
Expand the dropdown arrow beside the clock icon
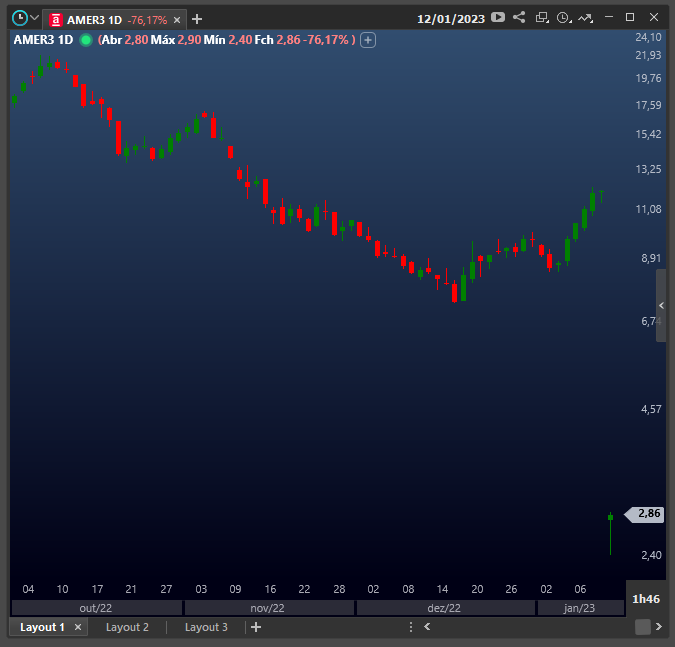tap(34, 18)
